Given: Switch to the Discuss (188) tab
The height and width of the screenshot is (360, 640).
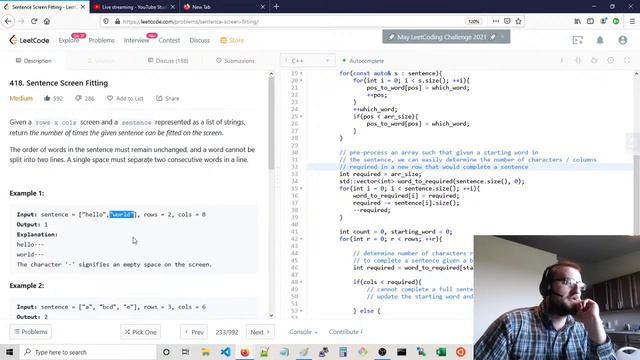Looking at the screenshot, I should (168, 60).
